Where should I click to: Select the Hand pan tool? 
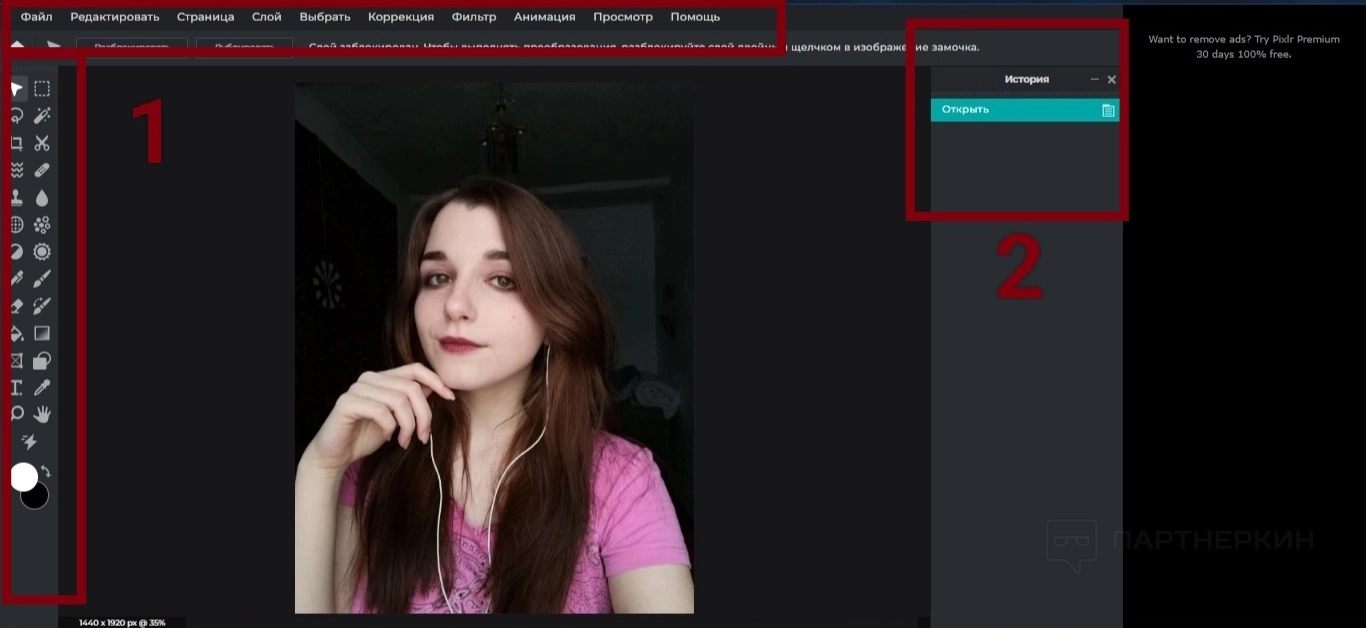coord(42,414)
